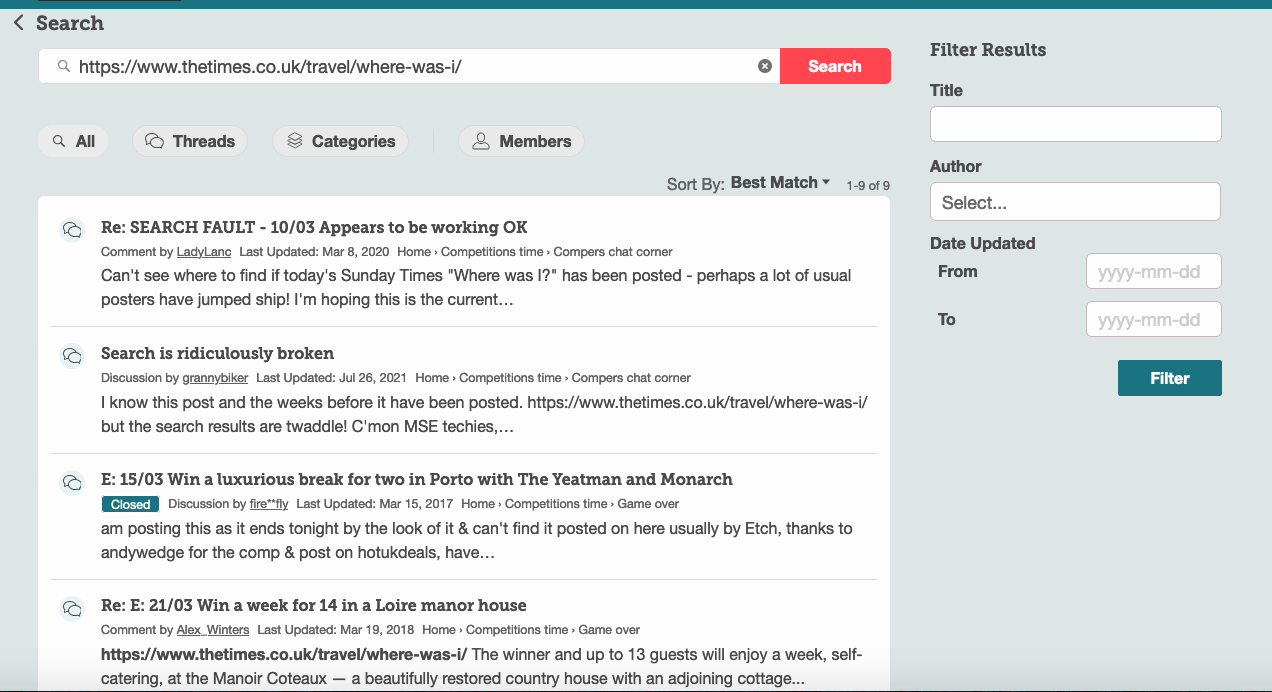Click the Title filter input
This screenshot has width=1272, height=692.
click(x=1076, y=124)
